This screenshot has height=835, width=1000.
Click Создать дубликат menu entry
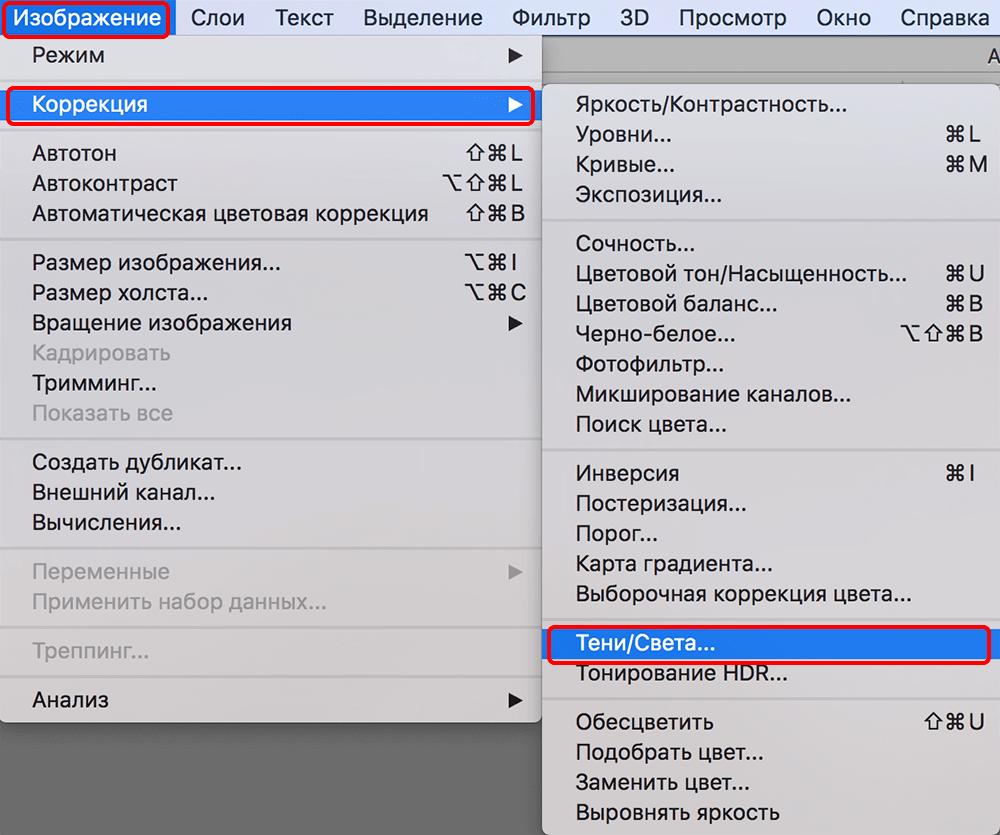[x=137, y=463]
